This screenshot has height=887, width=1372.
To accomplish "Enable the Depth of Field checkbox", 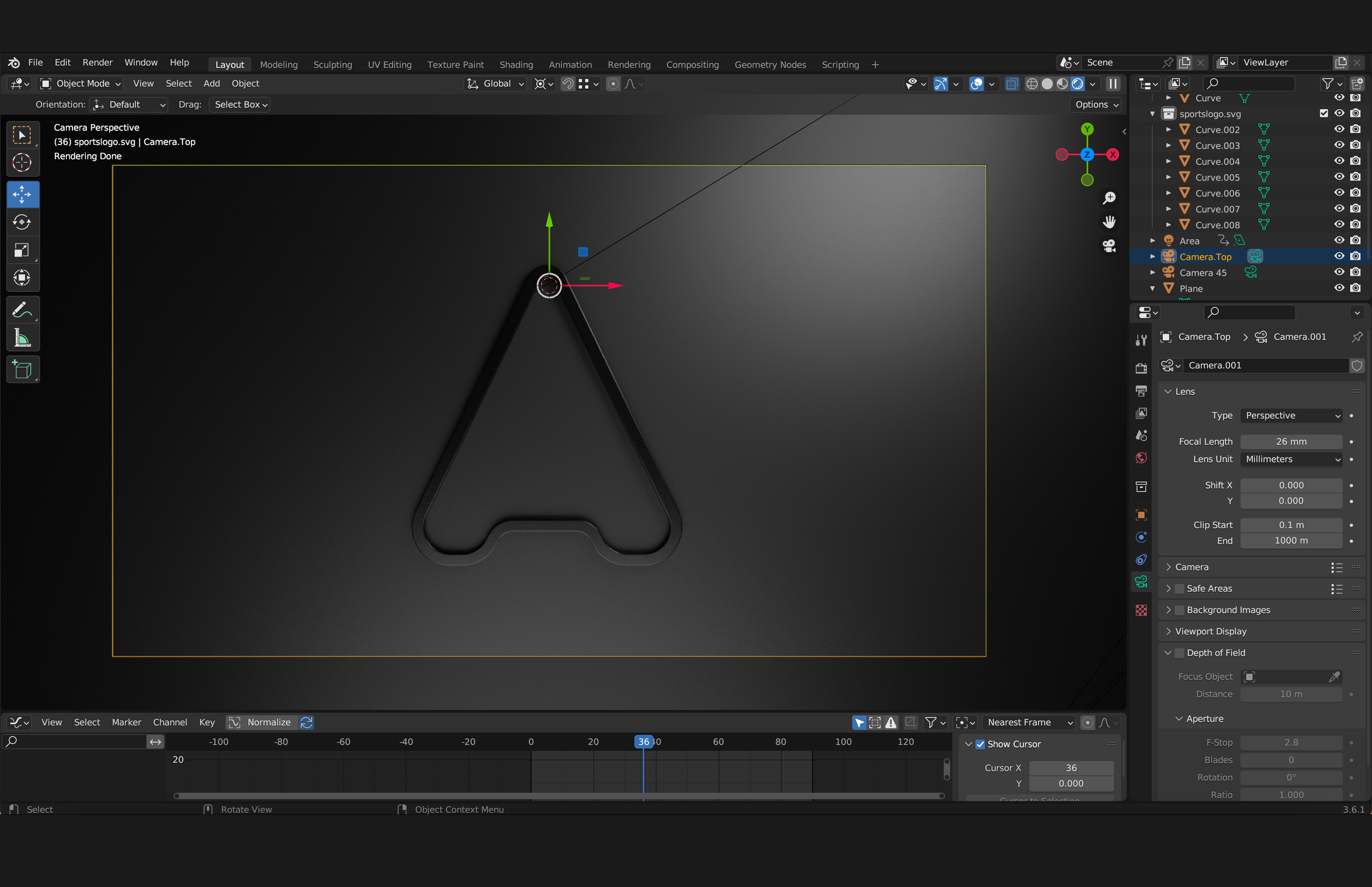I will pyautogui.click(x=1179, y=653).
